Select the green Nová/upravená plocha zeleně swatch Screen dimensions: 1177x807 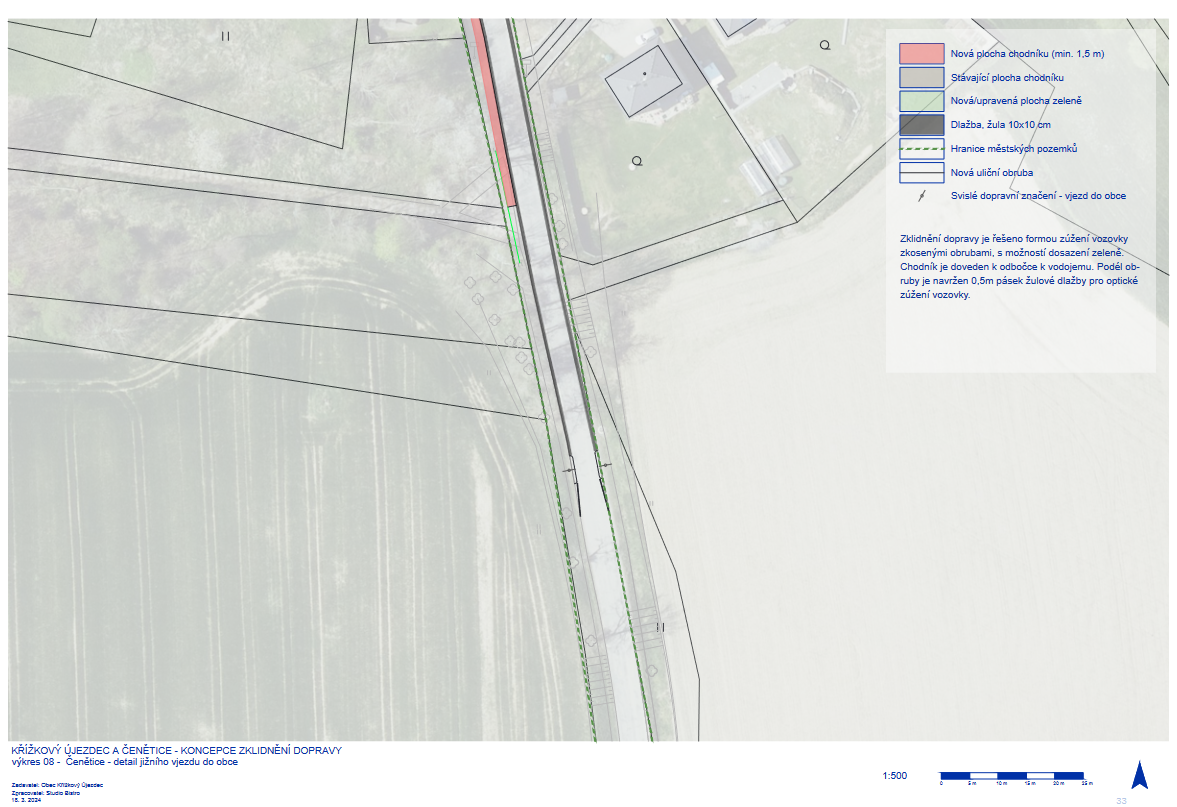click(921, 101)
